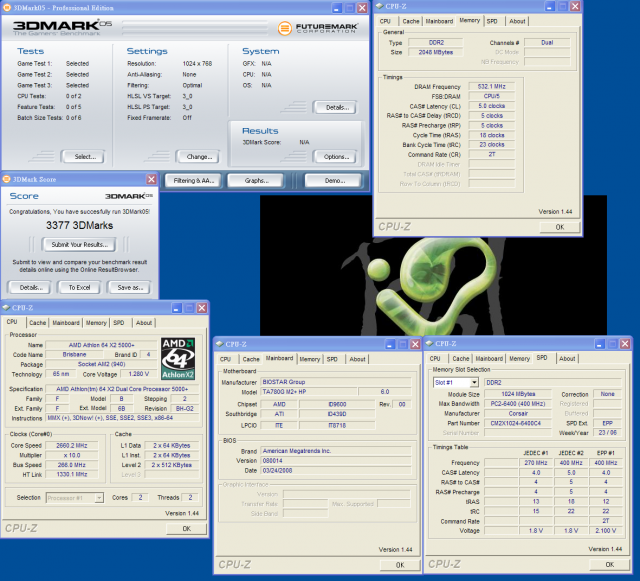
Task: Click Details... button under System
Action: [335, 107]
